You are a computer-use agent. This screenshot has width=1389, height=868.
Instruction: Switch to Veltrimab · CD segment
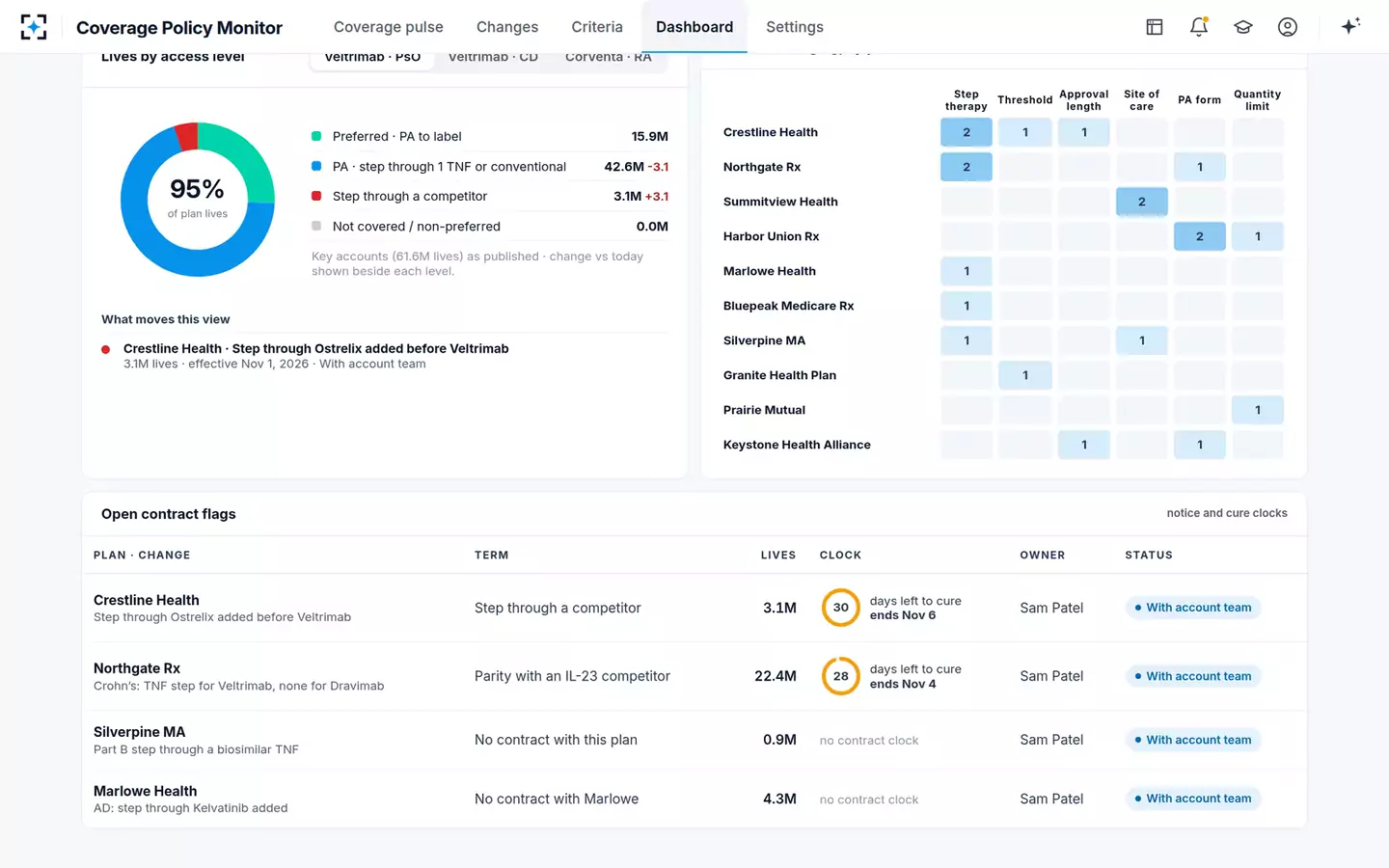click(x=493, y=58)
